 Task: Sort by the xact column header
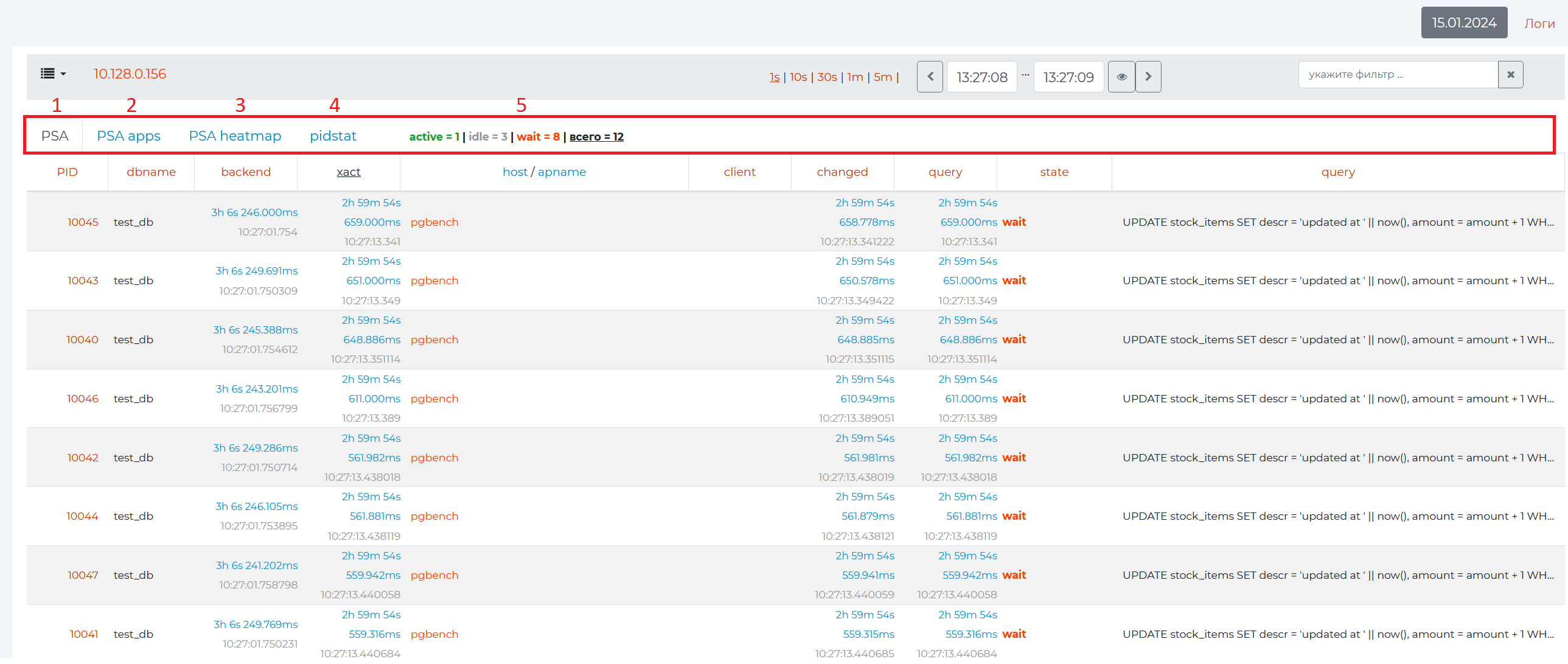click(x=349, y=172)
